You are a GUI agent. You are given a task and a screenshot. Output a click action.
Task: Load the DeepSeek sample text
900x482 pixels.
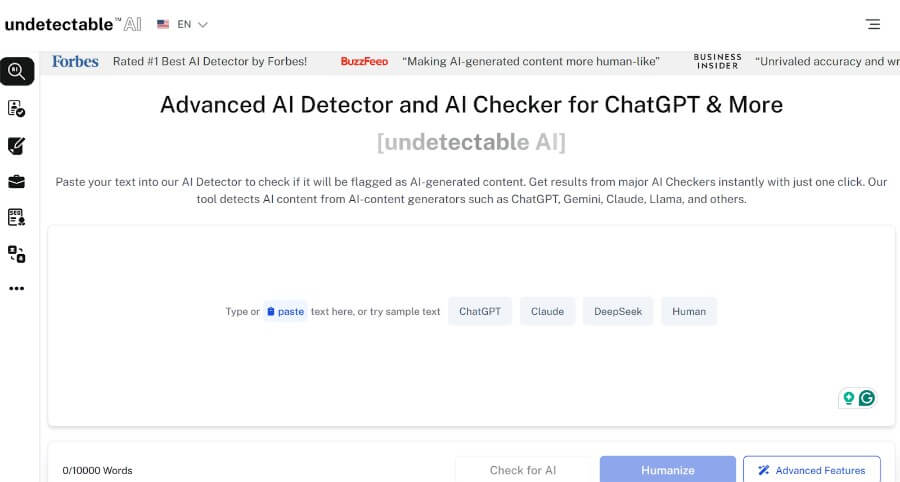coord(618,312)
